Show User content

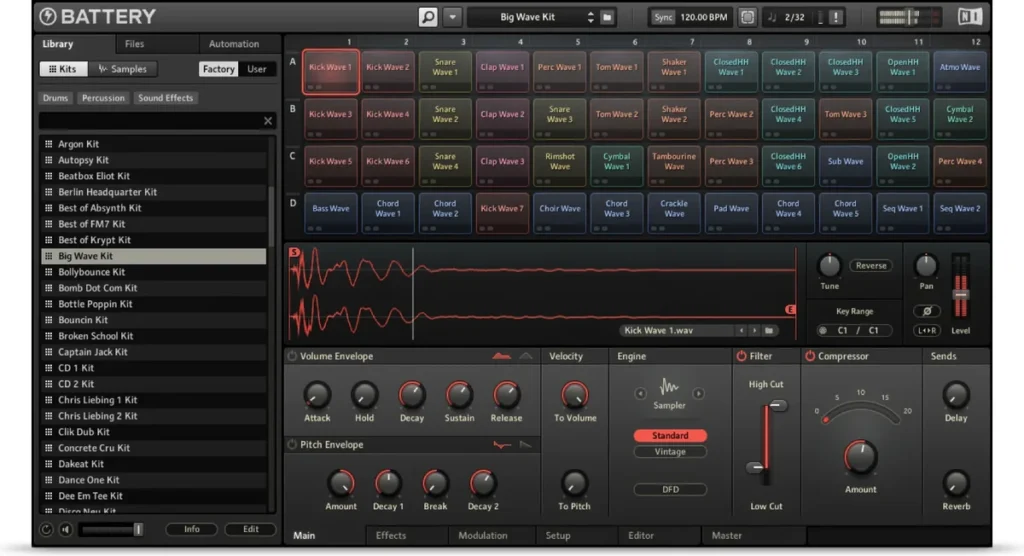point(256,69)
